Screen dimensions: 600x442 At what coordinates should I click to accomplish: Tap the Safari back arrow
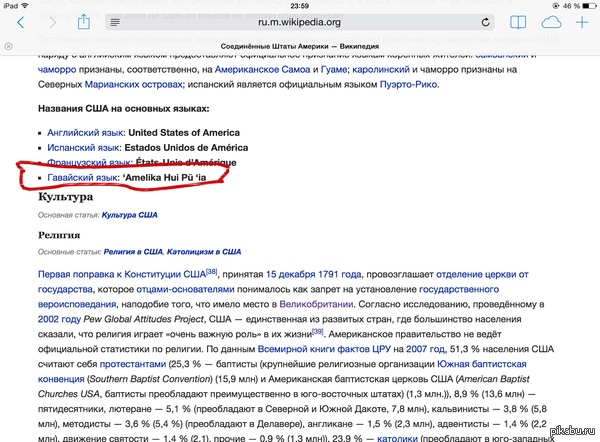[x=14, y=23]
